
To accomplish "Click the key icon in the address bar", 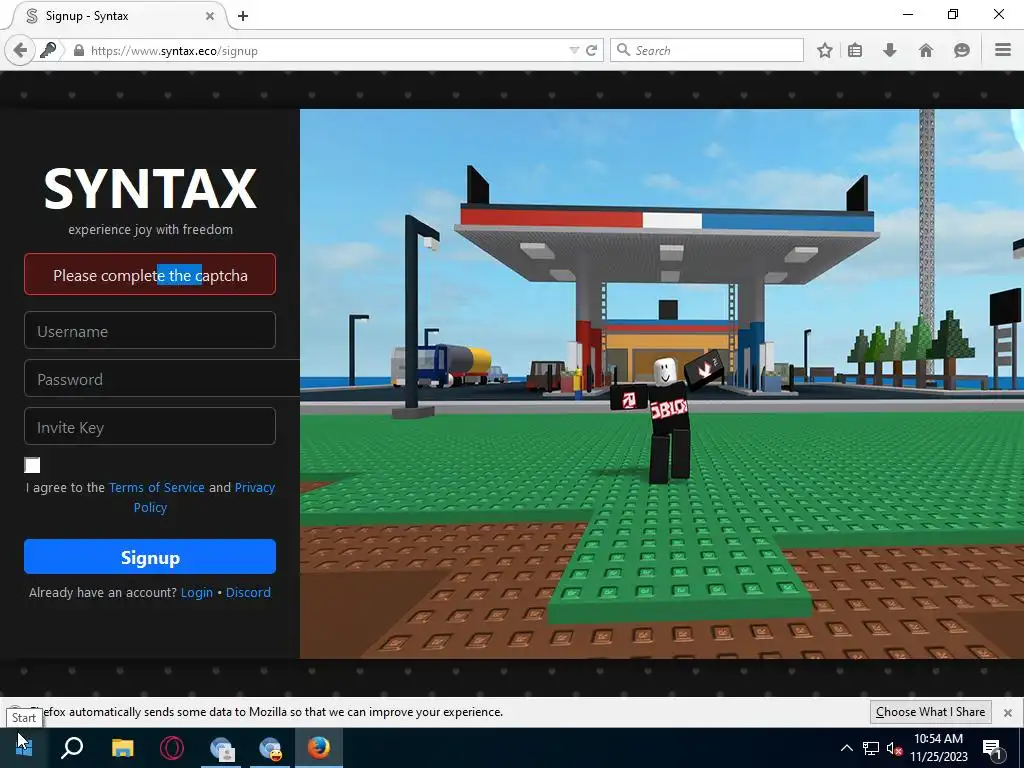I will coord(48,50).
